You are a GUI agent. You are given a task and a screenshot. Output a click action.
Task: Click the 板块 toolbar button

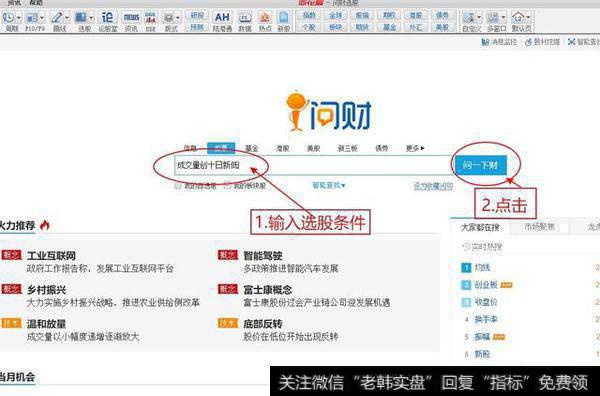click(x=336, y=27)
